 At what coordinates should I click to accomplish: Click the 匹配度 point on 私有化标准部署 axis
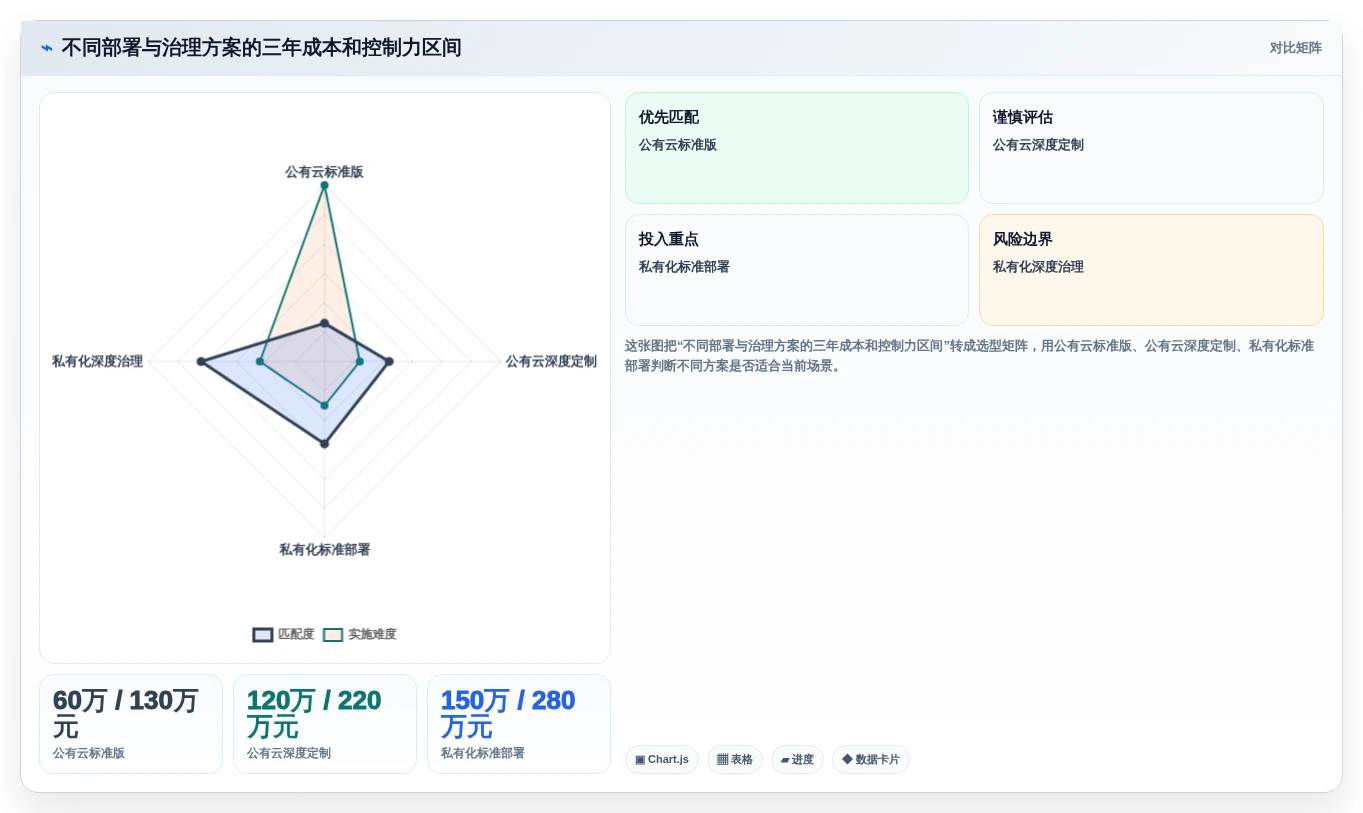click(x=324, y=443)
